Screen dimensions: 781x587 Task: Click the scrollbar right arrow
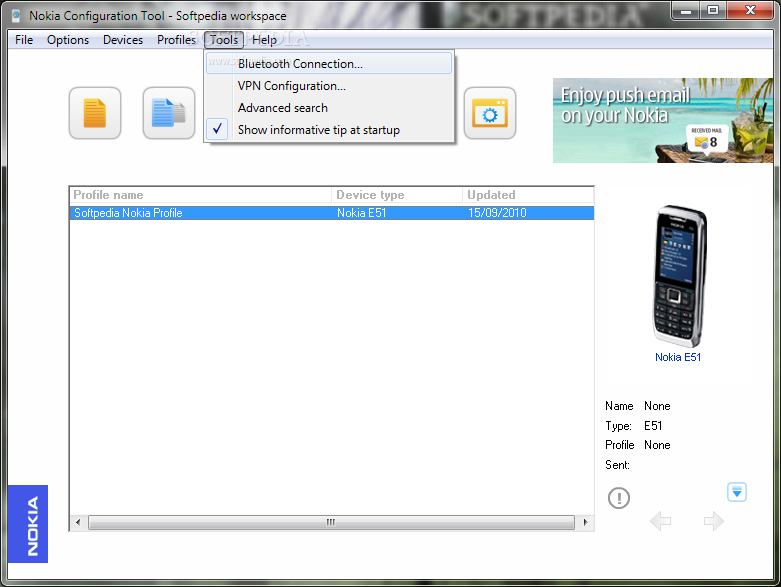(x=585, y=522)
